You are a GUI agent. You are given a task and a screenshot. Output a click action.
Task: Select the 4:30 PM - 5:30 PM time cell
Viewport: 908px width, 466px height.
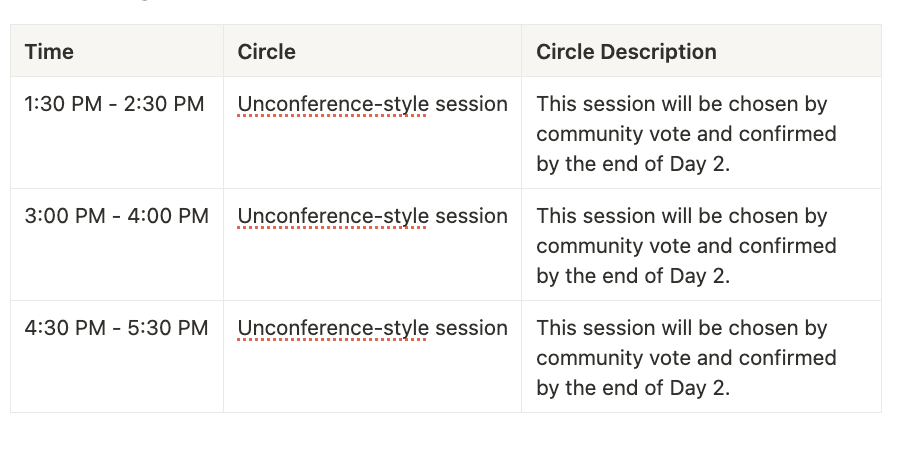click(117, 328)
